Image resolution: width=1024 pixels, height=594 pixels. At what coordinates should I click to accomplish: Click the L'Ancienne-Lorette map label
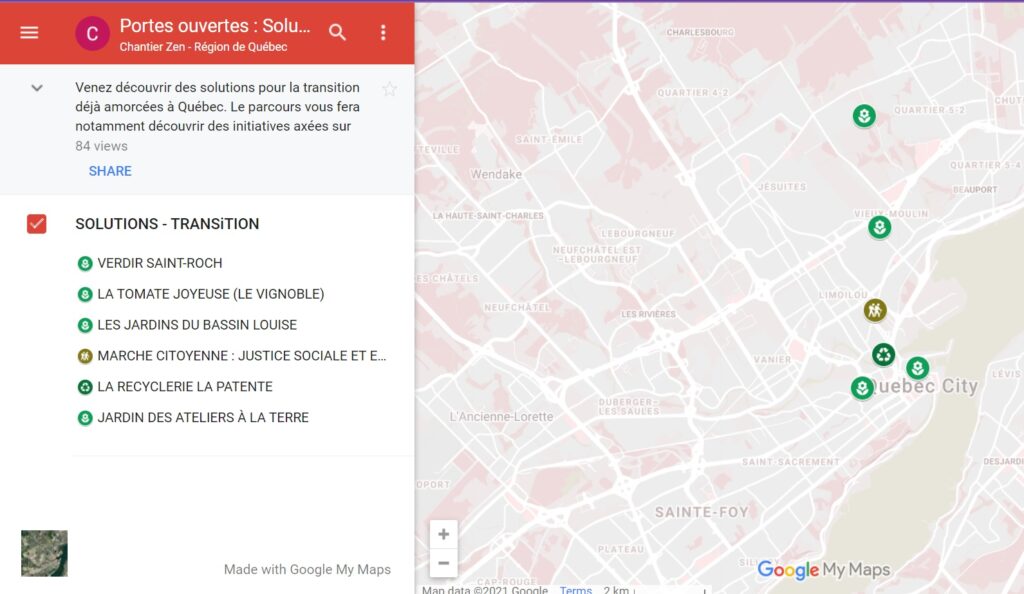pyautogui.click(x=501, y=416)
